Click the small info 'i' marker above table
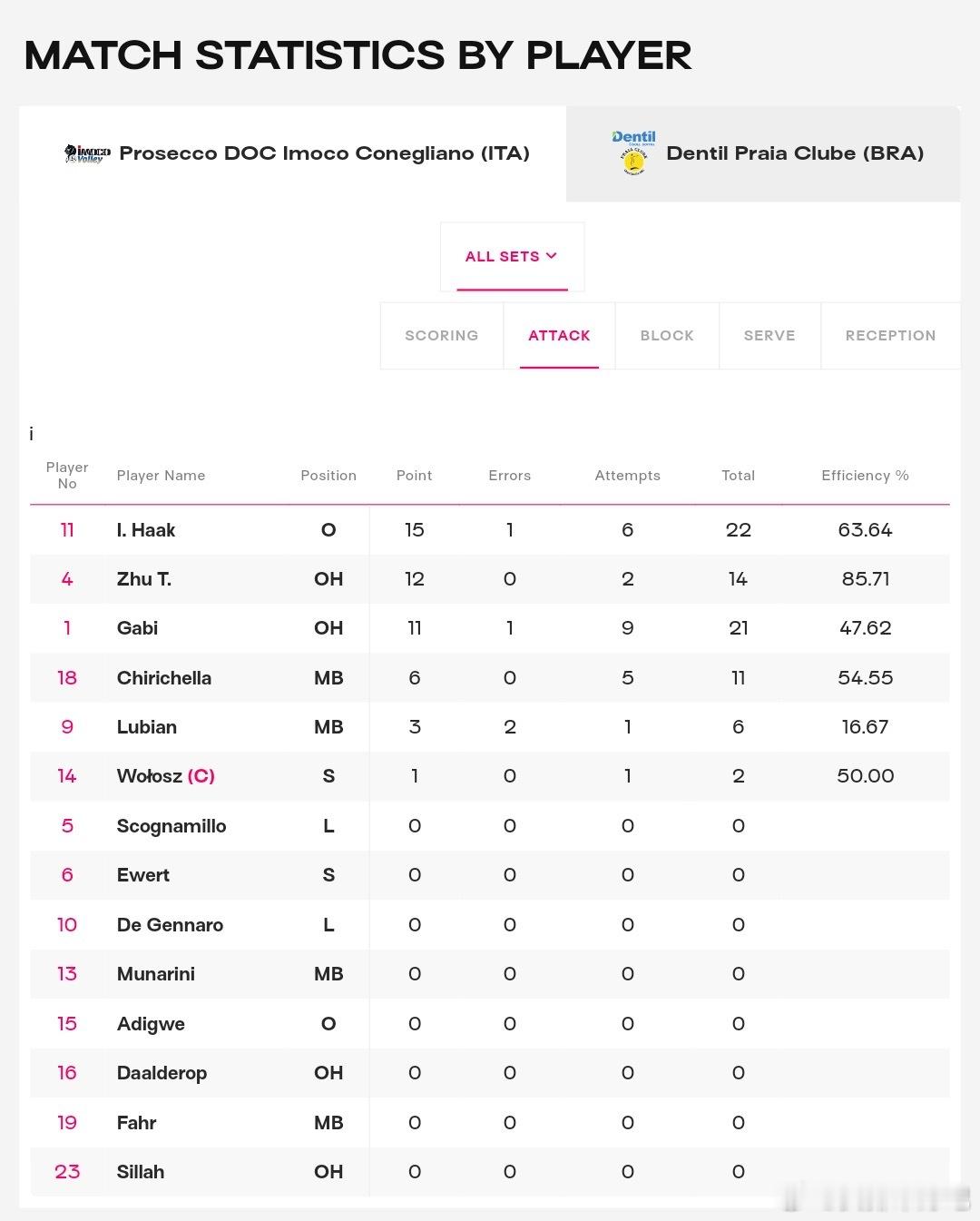This screenshot has height=1221, width=980. (31, 434)
